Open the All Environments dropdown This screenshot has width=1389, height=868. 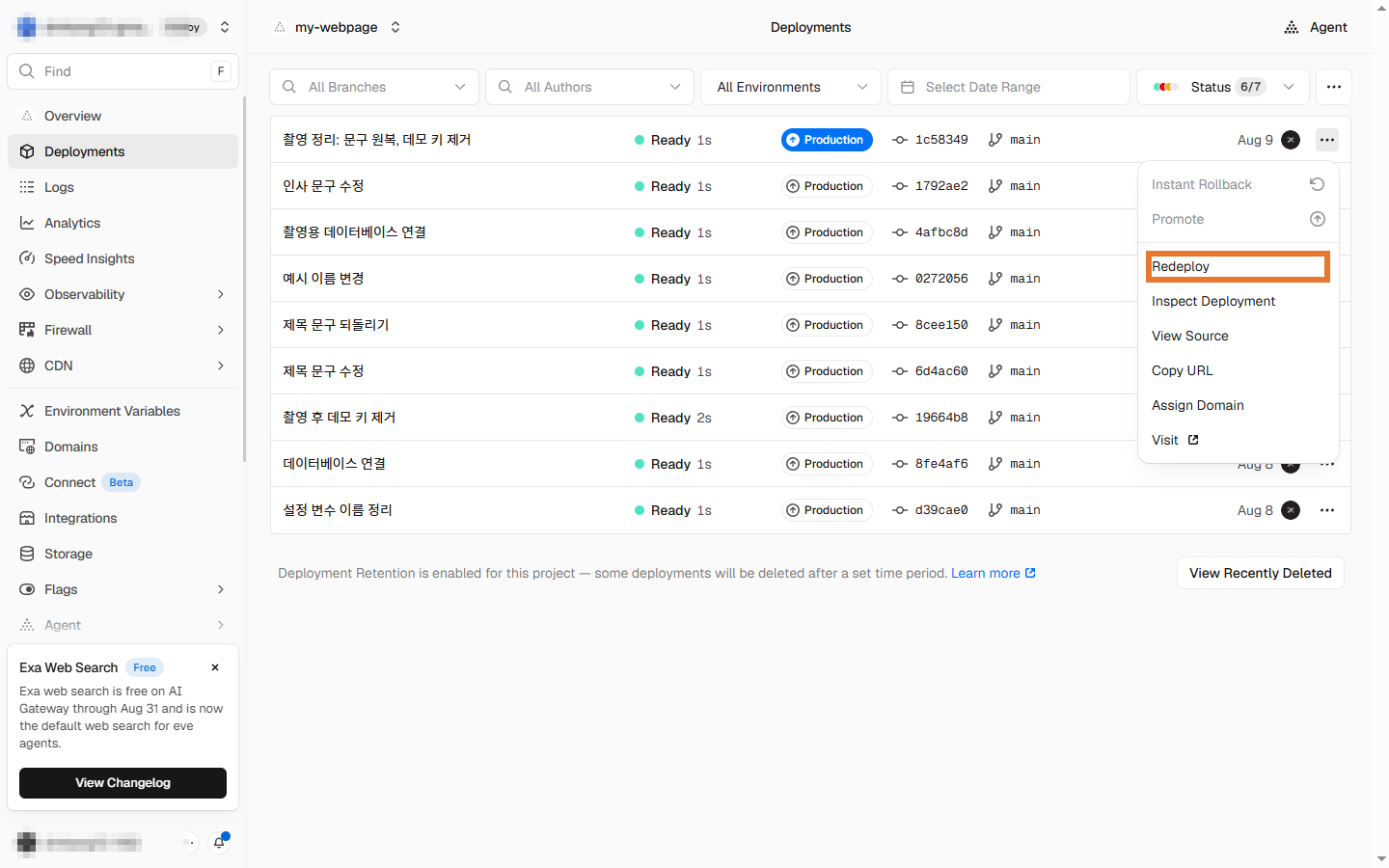pos(791,87)
